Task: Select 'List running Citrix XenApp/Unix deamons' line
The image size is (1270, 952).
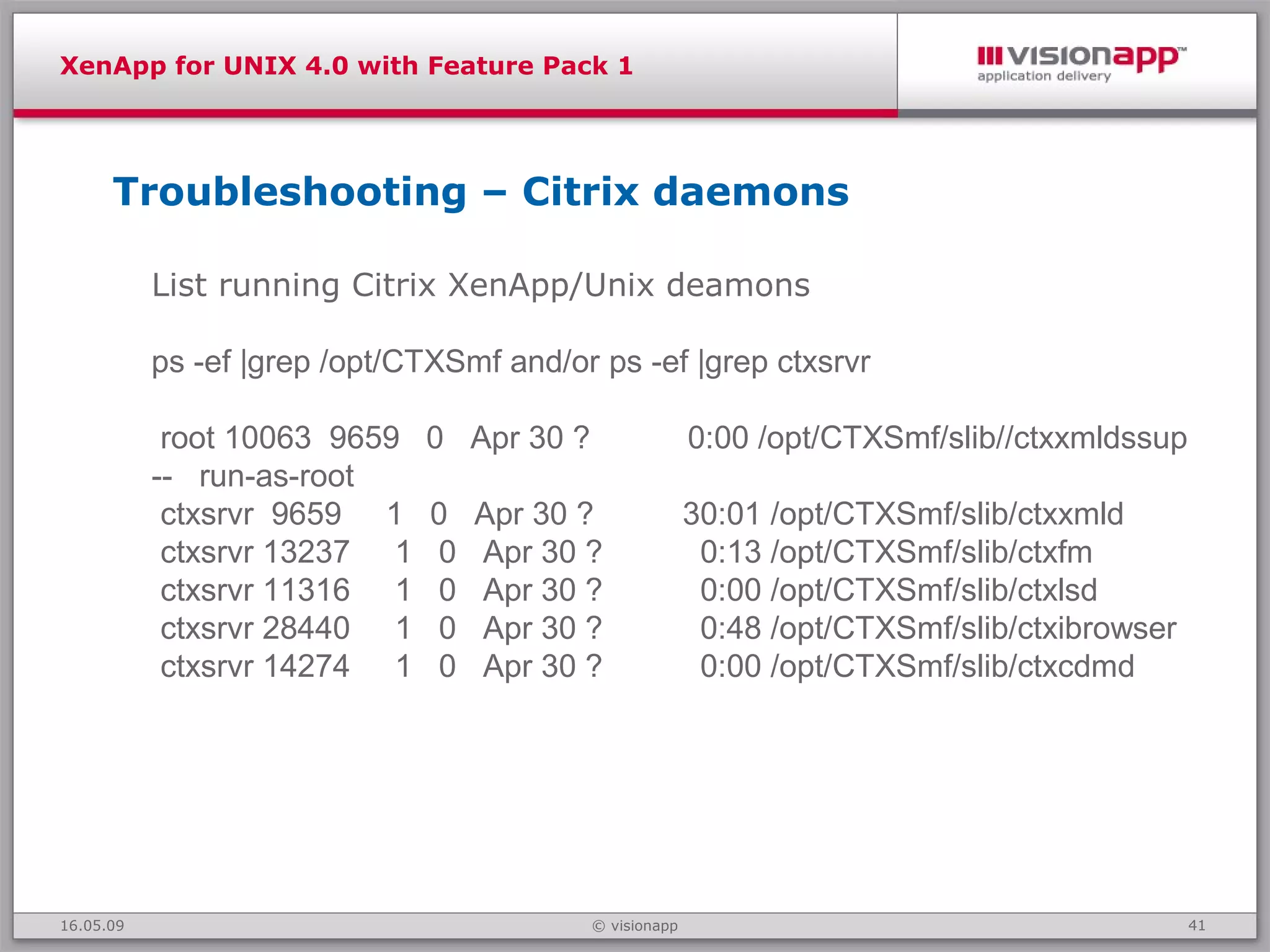Action: point(481,286)
